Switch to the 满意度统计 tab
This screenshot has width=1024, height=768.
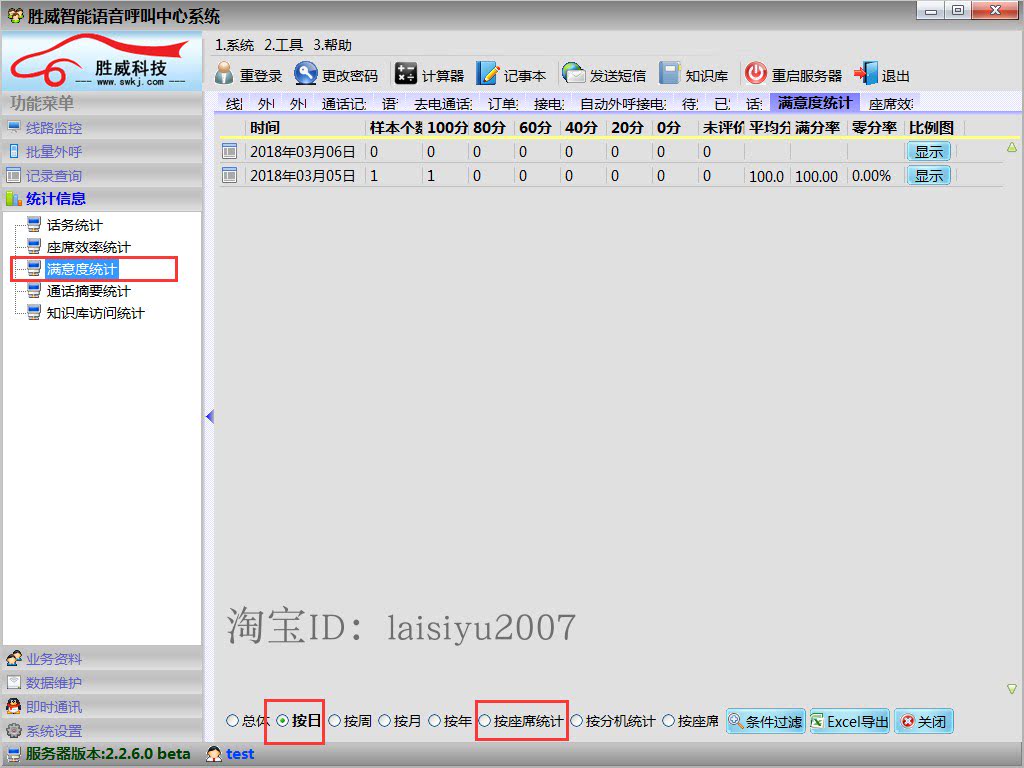[814, 103]
